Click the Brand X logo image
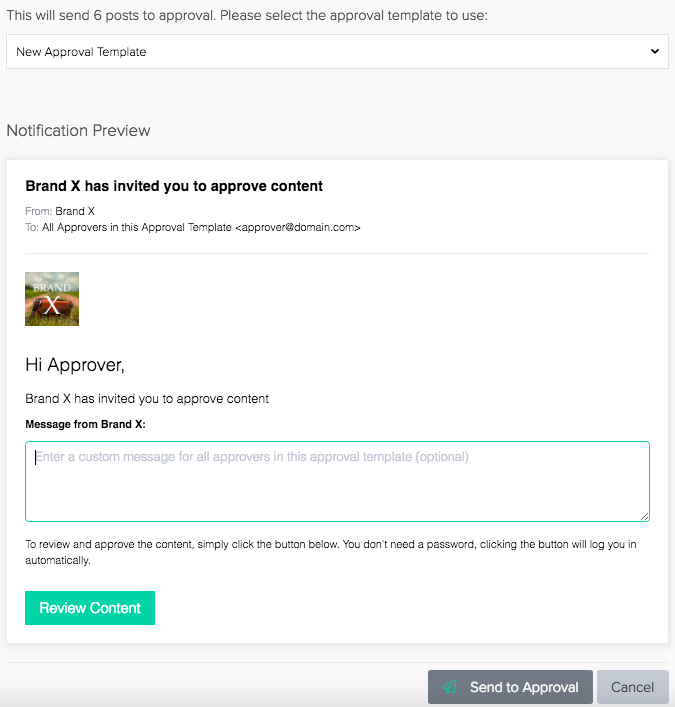 coord(52,299)
